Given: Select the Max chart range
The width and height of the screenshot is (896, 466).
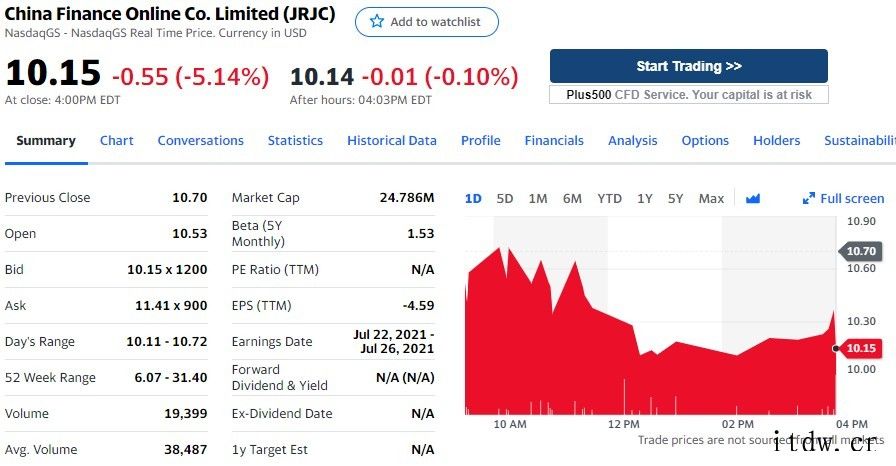Looking at the screenshot, I should coord(711,198).
